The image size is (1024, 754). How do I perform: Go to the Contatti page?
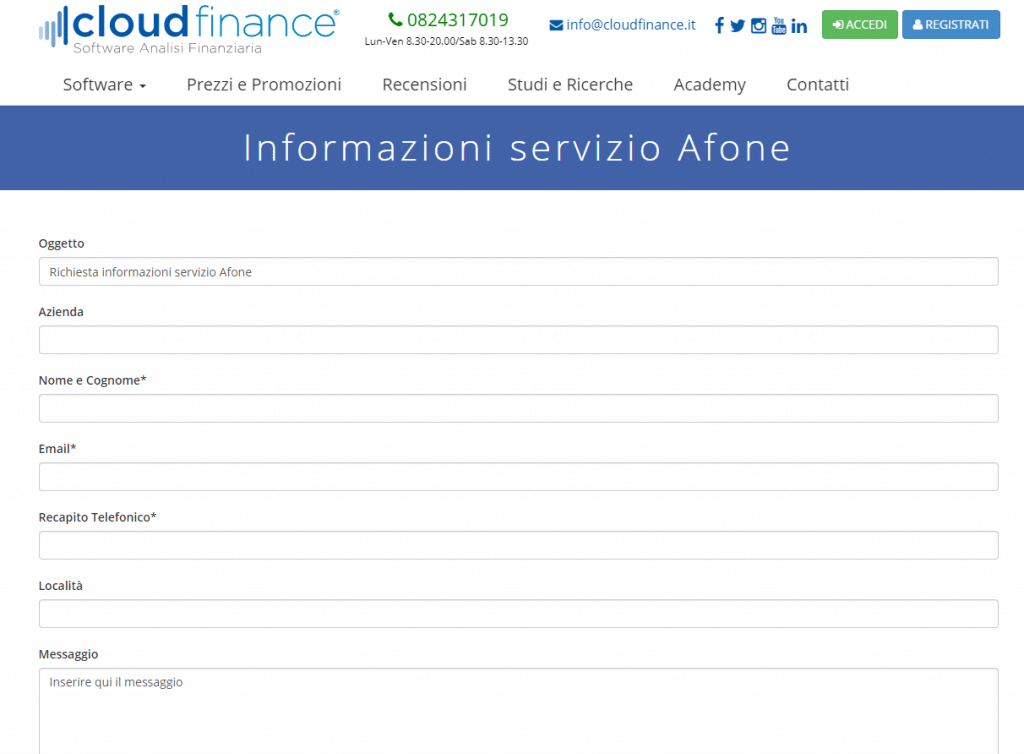[818, 85]
